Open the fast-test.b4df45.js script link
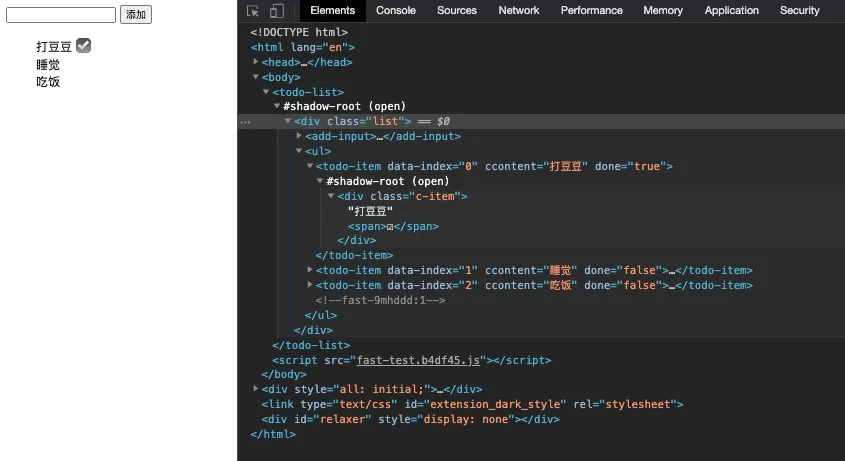 (x=418, y=360)
